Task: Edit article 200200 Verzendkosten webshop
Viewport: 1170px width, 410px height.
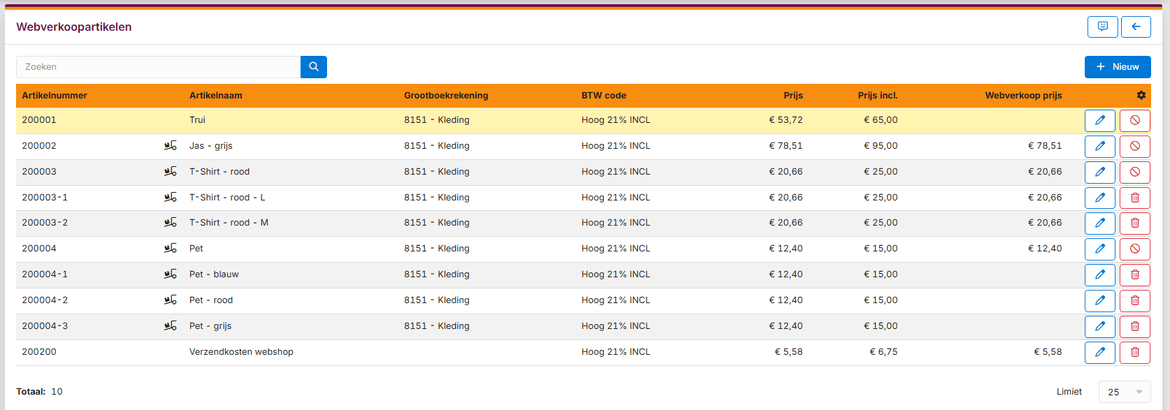Action: [1099, 352]
